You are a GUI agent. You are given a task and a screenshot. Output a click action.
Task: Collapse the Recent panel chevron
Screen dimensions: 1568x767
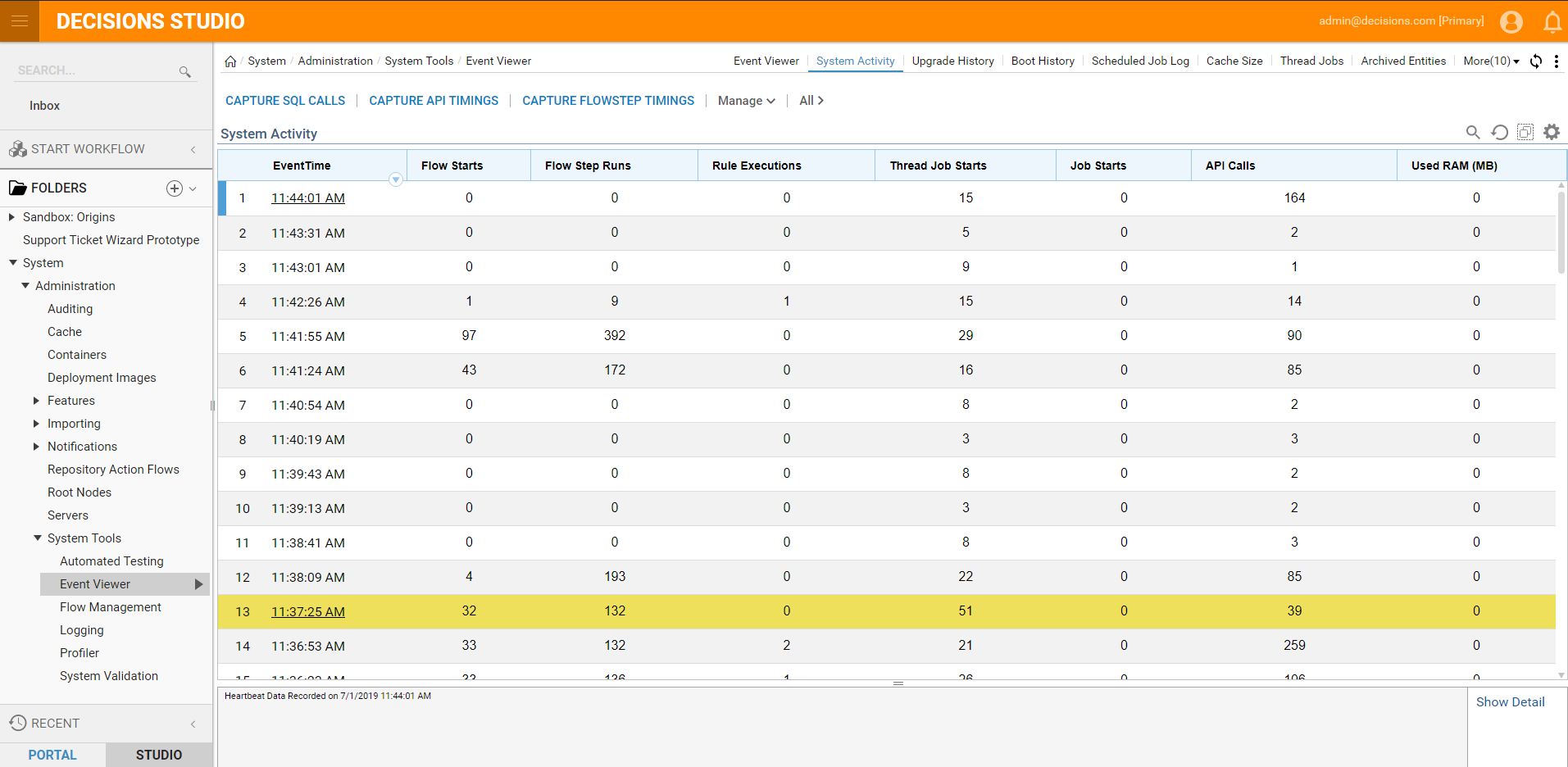pyautogui.click(x=193, y=724)
